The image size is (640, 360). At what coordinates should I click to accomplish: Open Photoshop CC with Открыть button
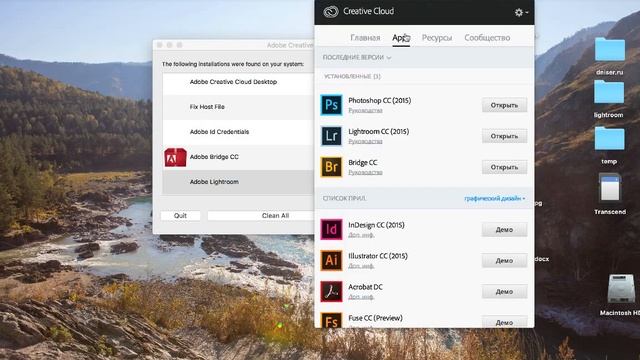click(504, 105)
